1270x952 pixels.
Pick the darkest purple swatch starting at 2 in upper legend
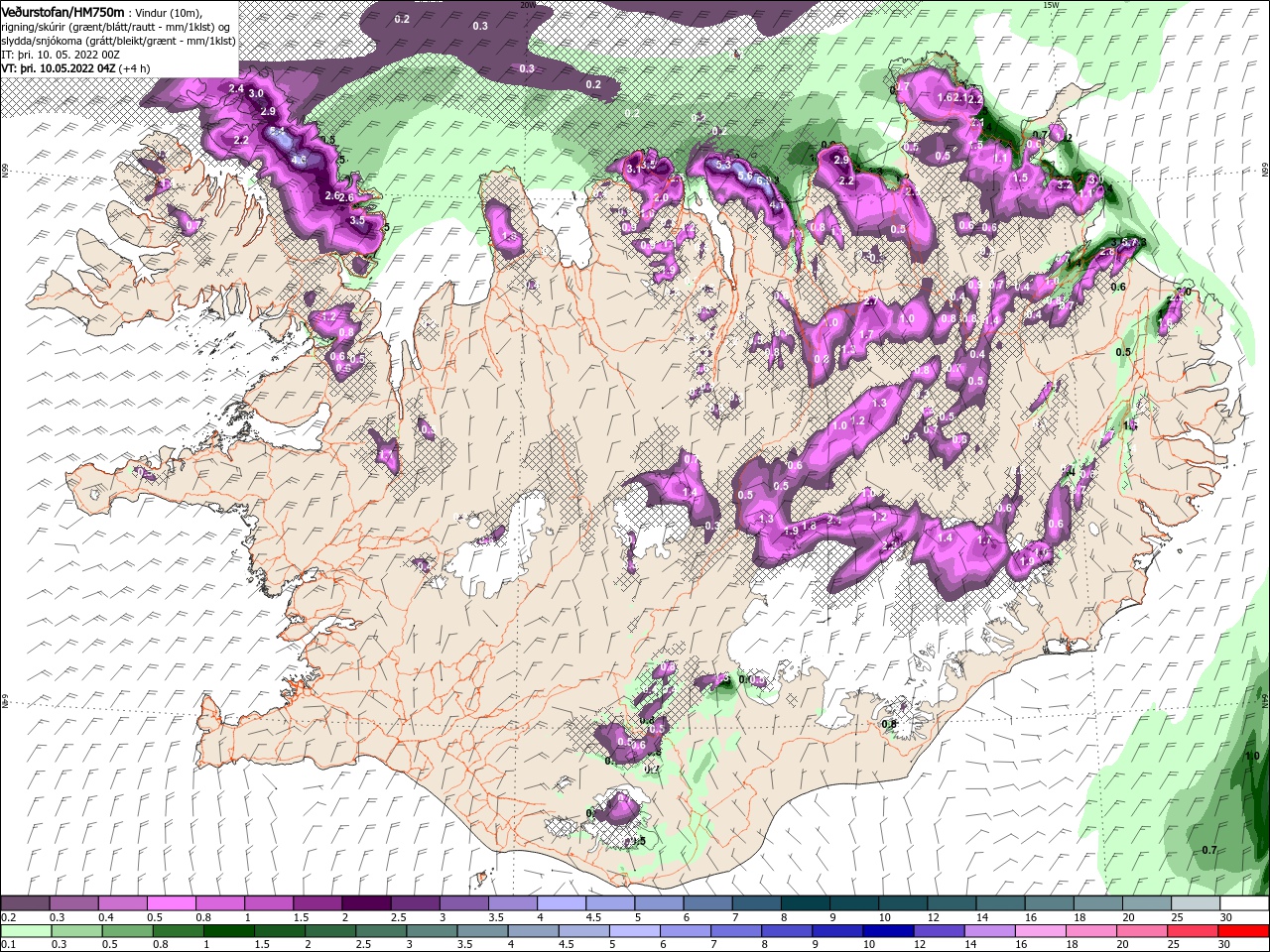366,903
